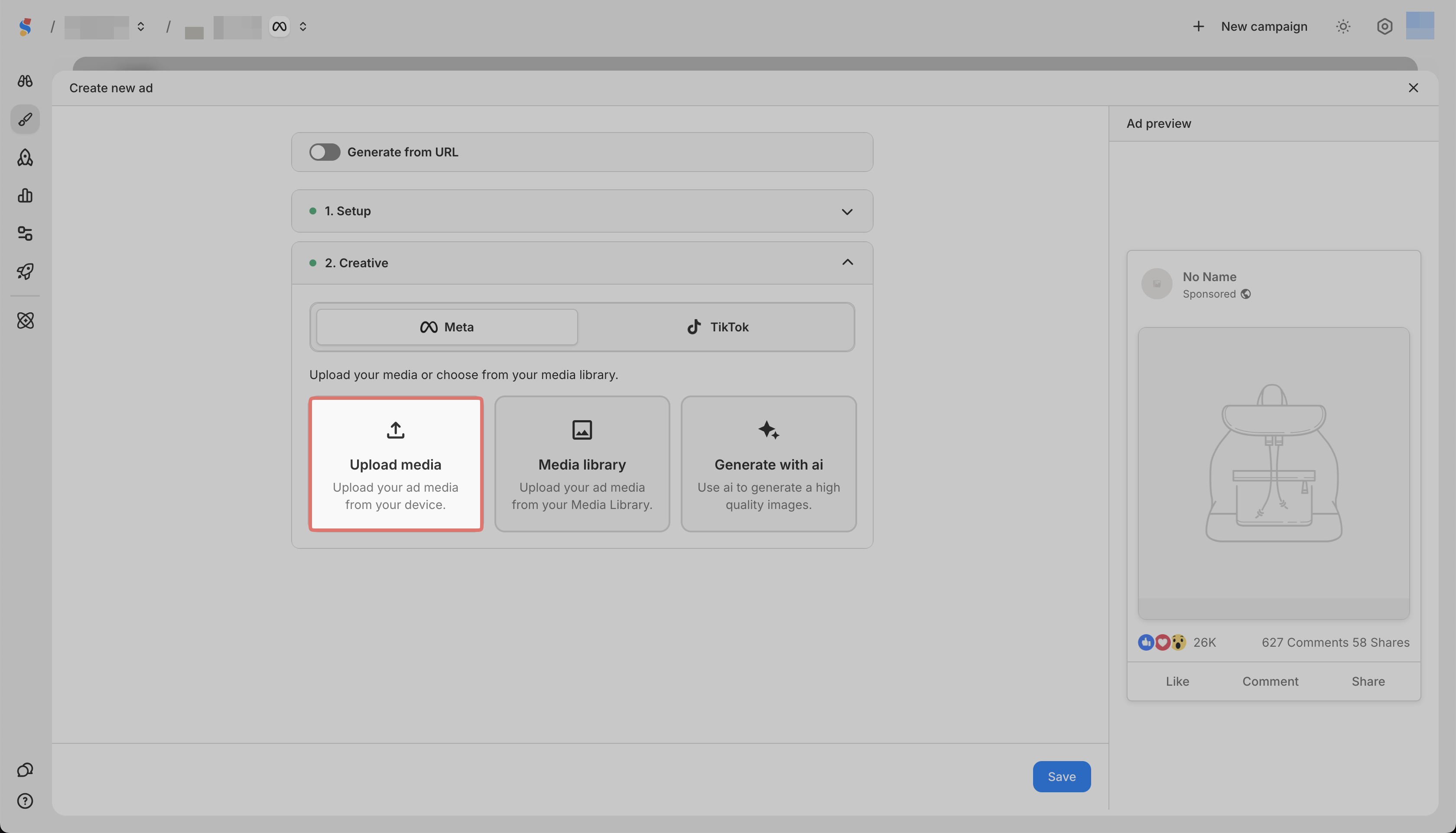Enable the Generate from URL toggle
The image size is (1456, 833).
tap(325, 152)
